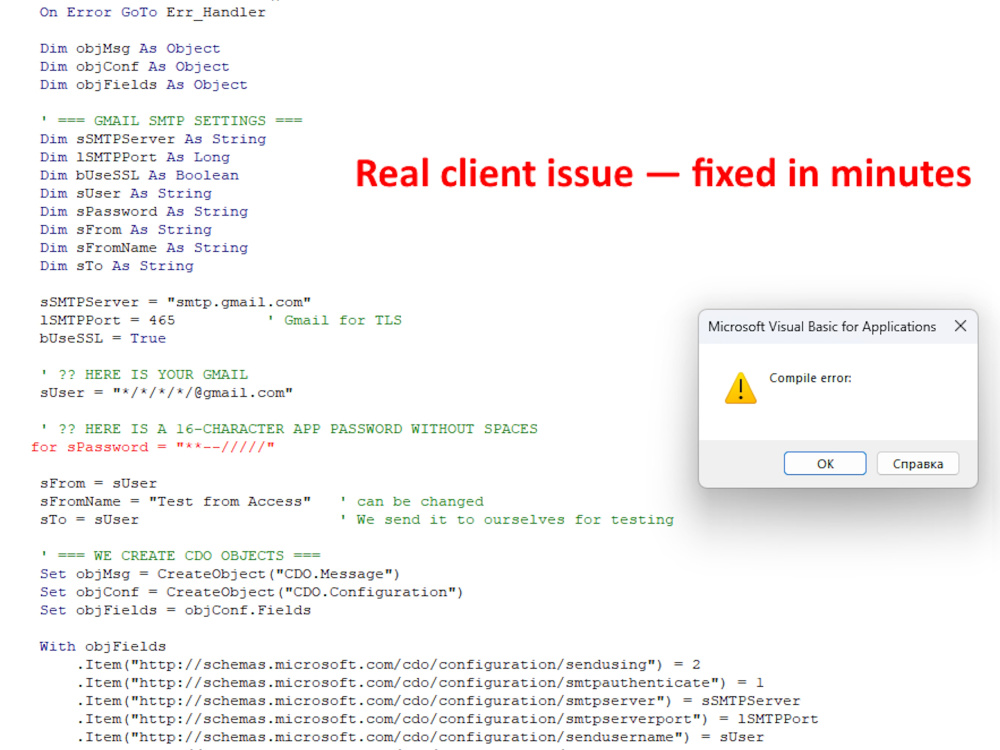Click the 'Compile error:' message text

click(810, 378)
